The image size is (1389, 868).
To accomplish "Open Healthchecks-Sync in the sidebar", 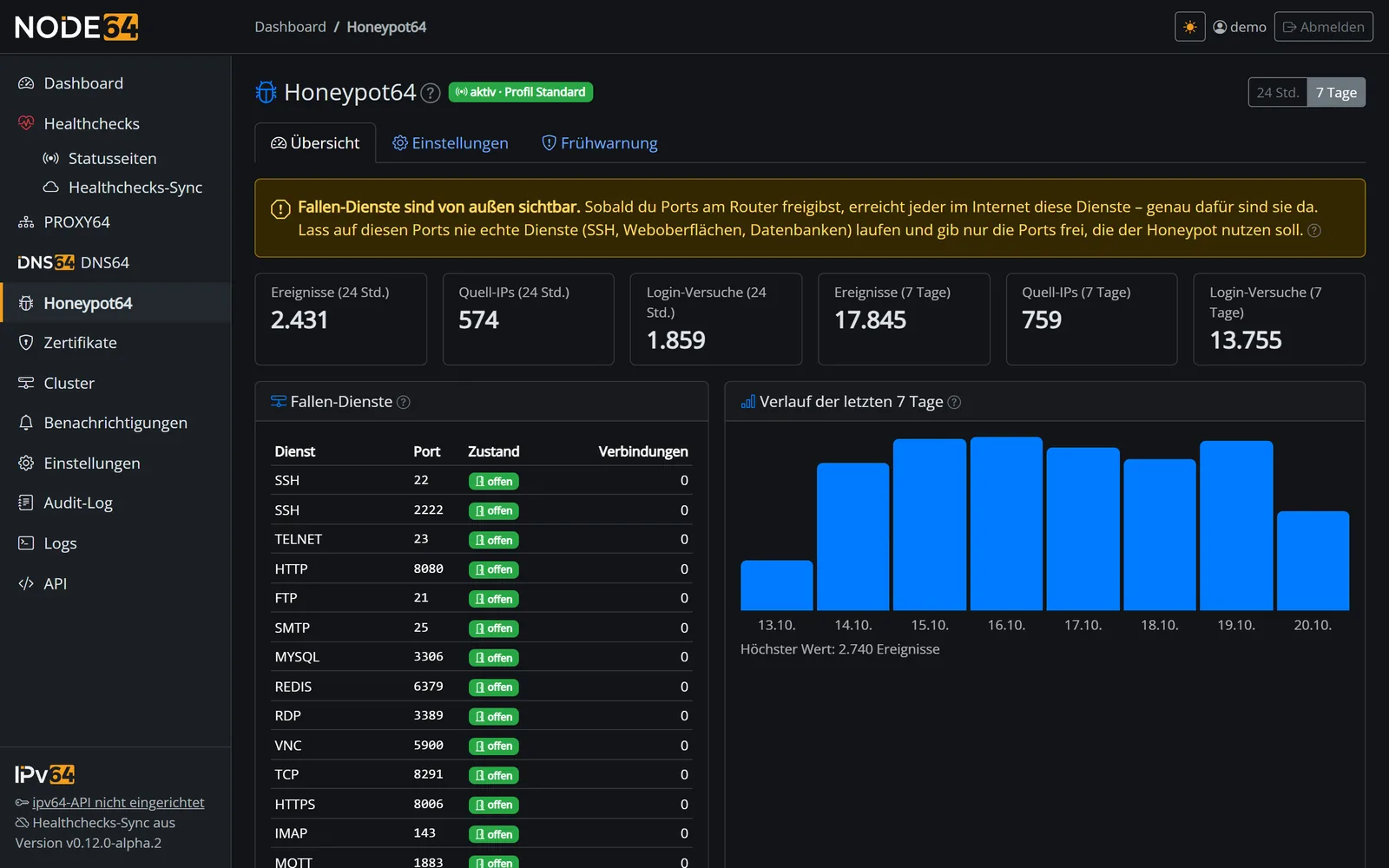I will pos(115,187).
